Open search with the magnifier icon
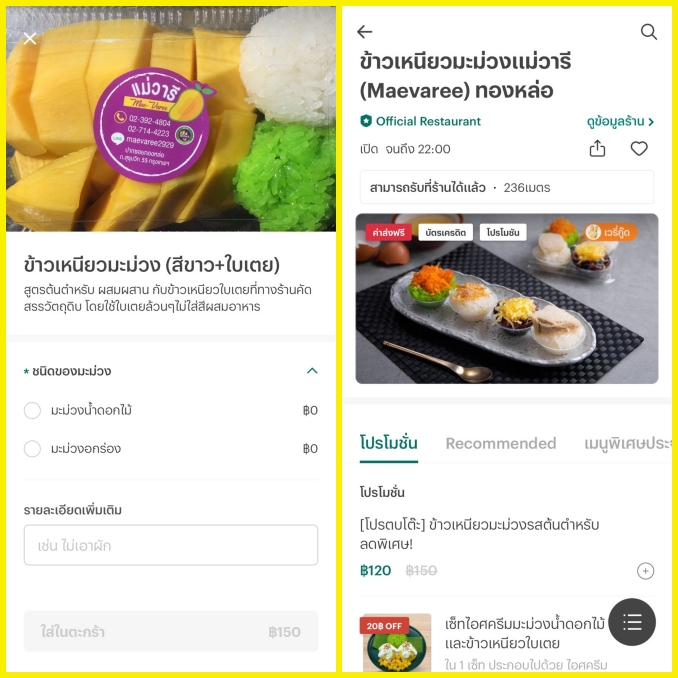Screen dimensions: 678x678 [649, 32]
